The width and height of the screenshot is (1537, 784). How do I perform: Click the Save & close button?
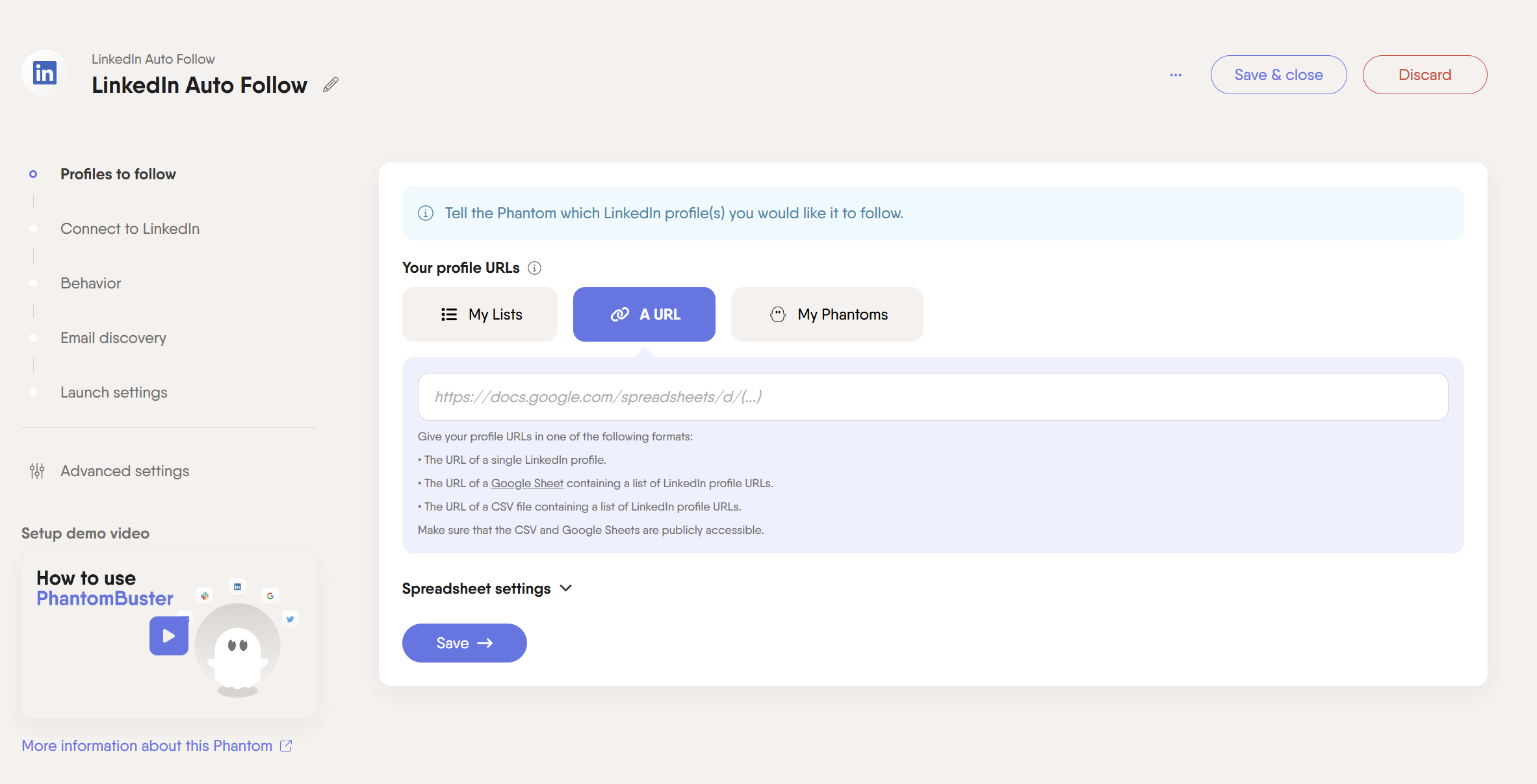click(1278, 75)
